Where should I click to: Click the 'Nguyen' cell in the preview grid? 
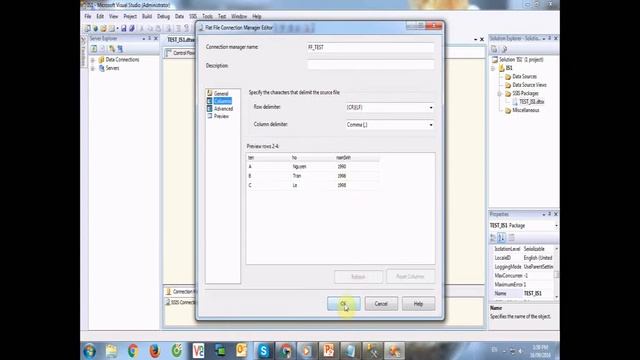tap(300, 167)
